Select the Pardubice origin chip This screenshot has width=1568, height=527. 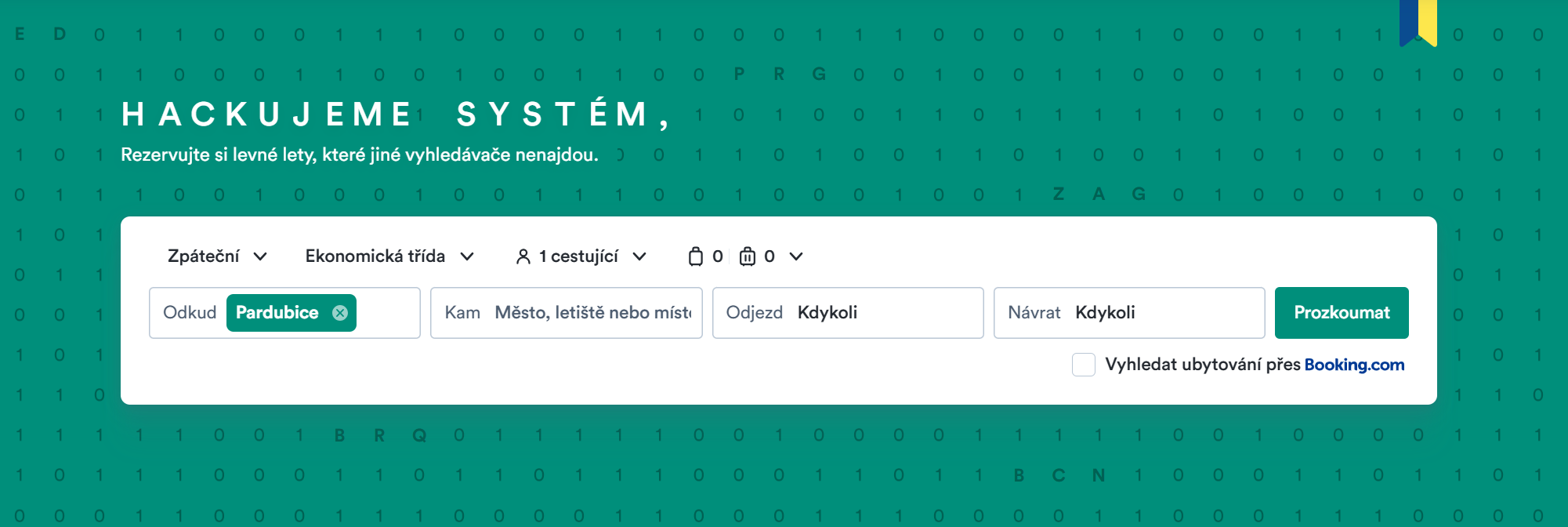point(277,313)
